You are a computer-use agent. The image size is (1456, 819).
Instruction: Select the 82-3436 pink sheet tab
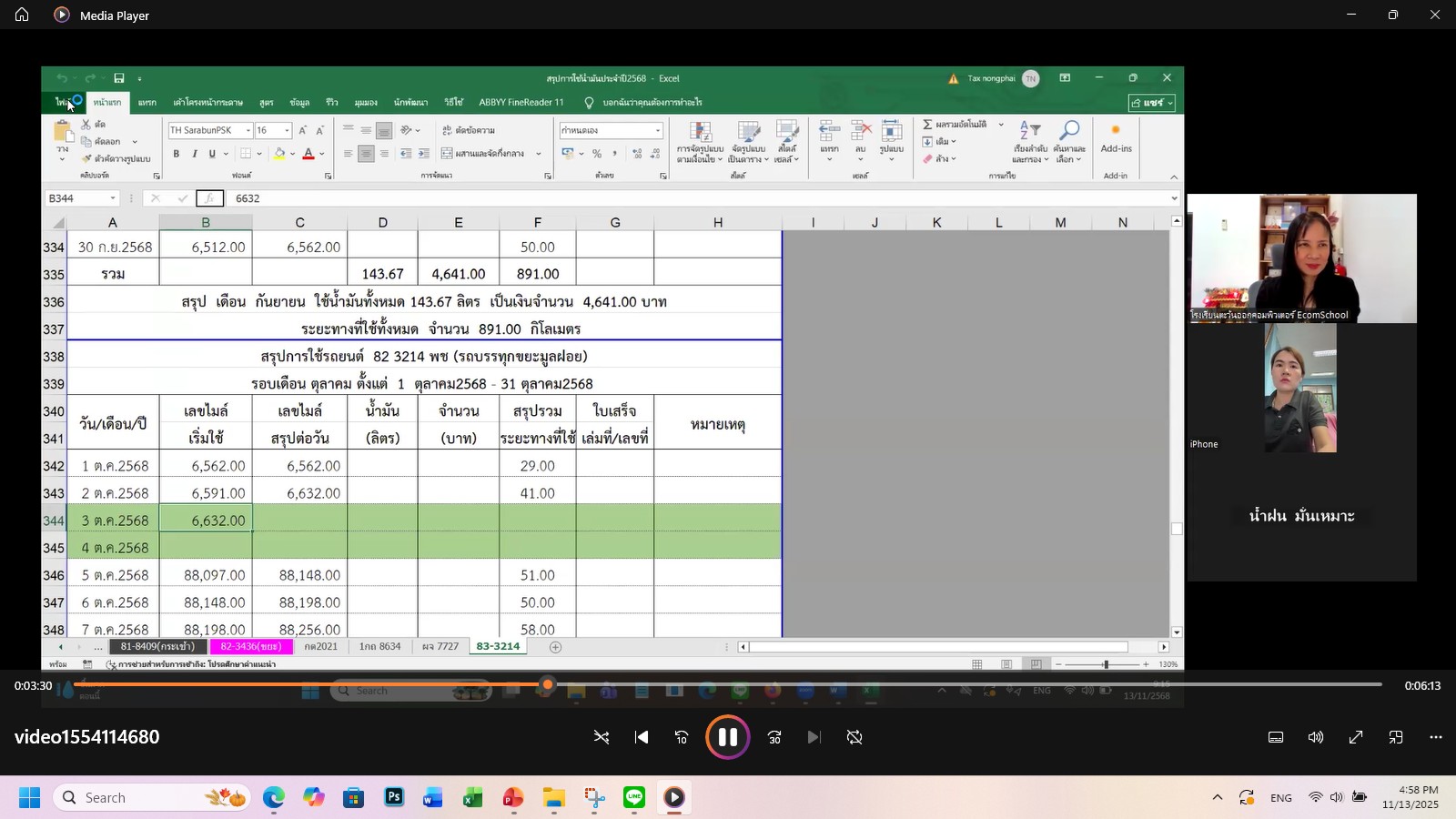coord(251,646)
